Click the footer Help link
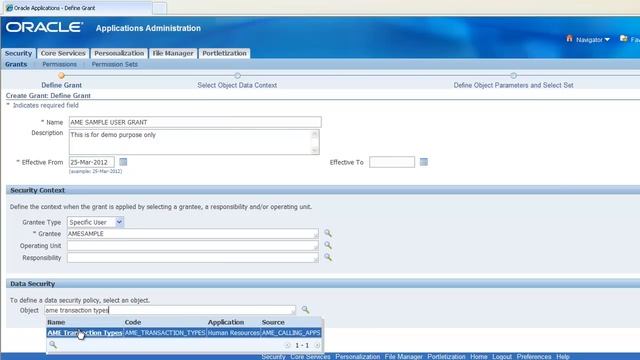The height and width of the screenshot is (360, 640). [x=562, y=356]
